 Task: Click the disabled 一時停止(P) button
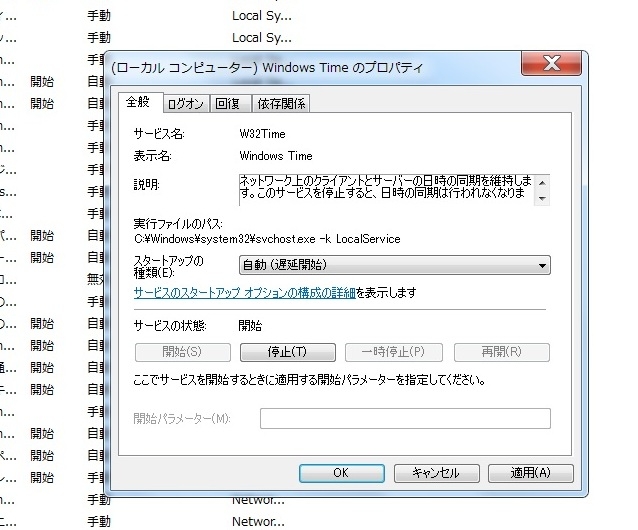click(393, 352)
